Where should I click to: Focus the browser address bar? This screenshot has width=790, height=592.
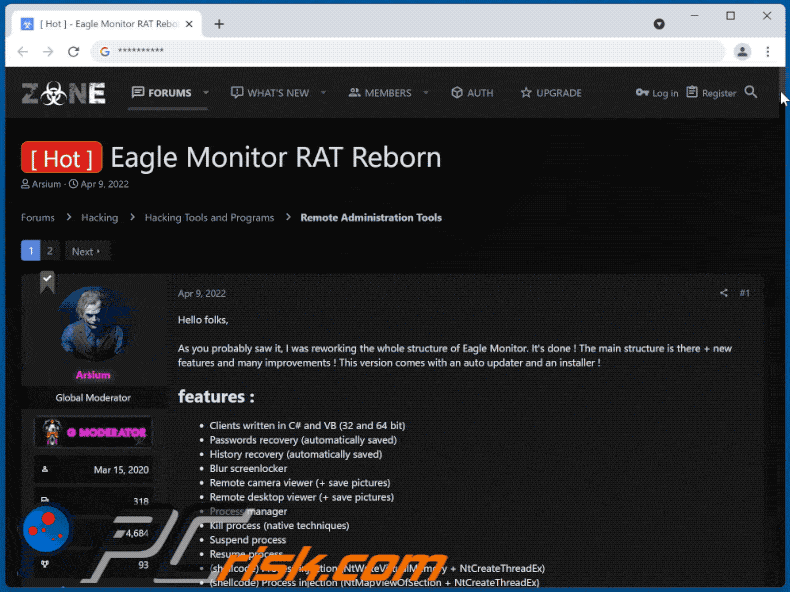coord(407,51)
